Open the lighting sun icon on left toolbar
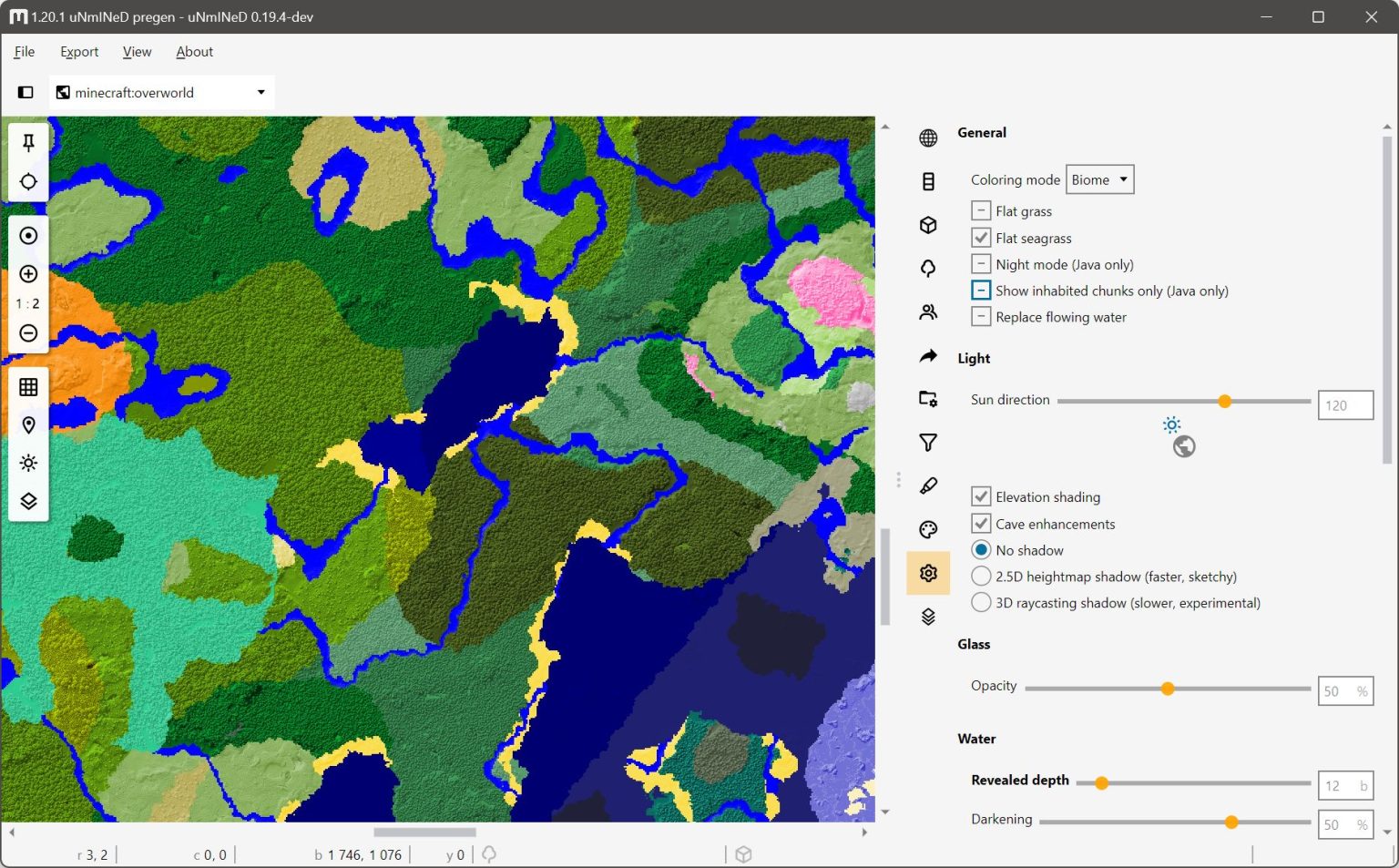This screenshot has width=1399, height=868. 28,463
